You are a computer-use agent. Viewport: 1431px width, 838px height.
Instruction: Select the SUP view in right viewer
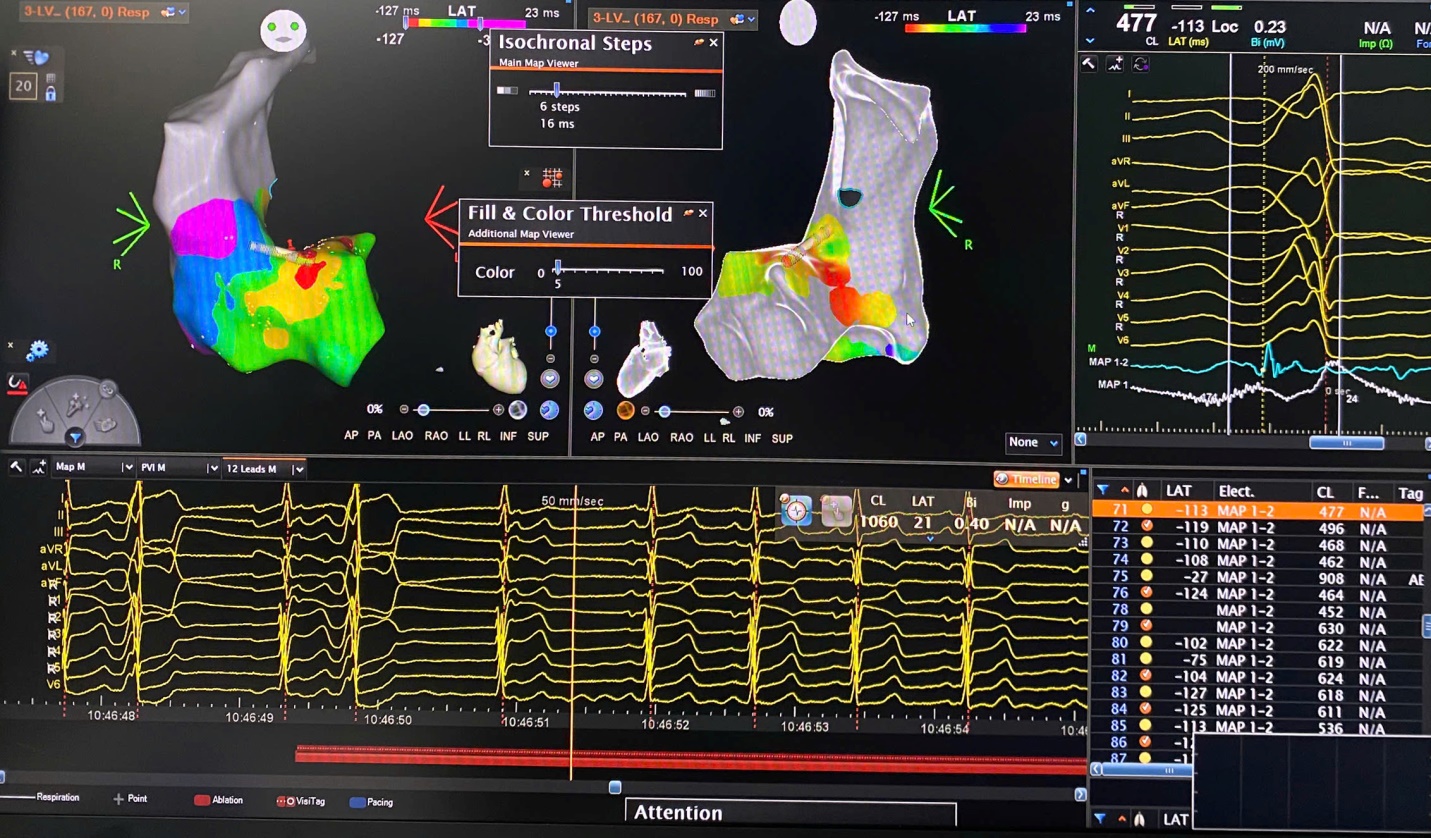coord(782,438)
